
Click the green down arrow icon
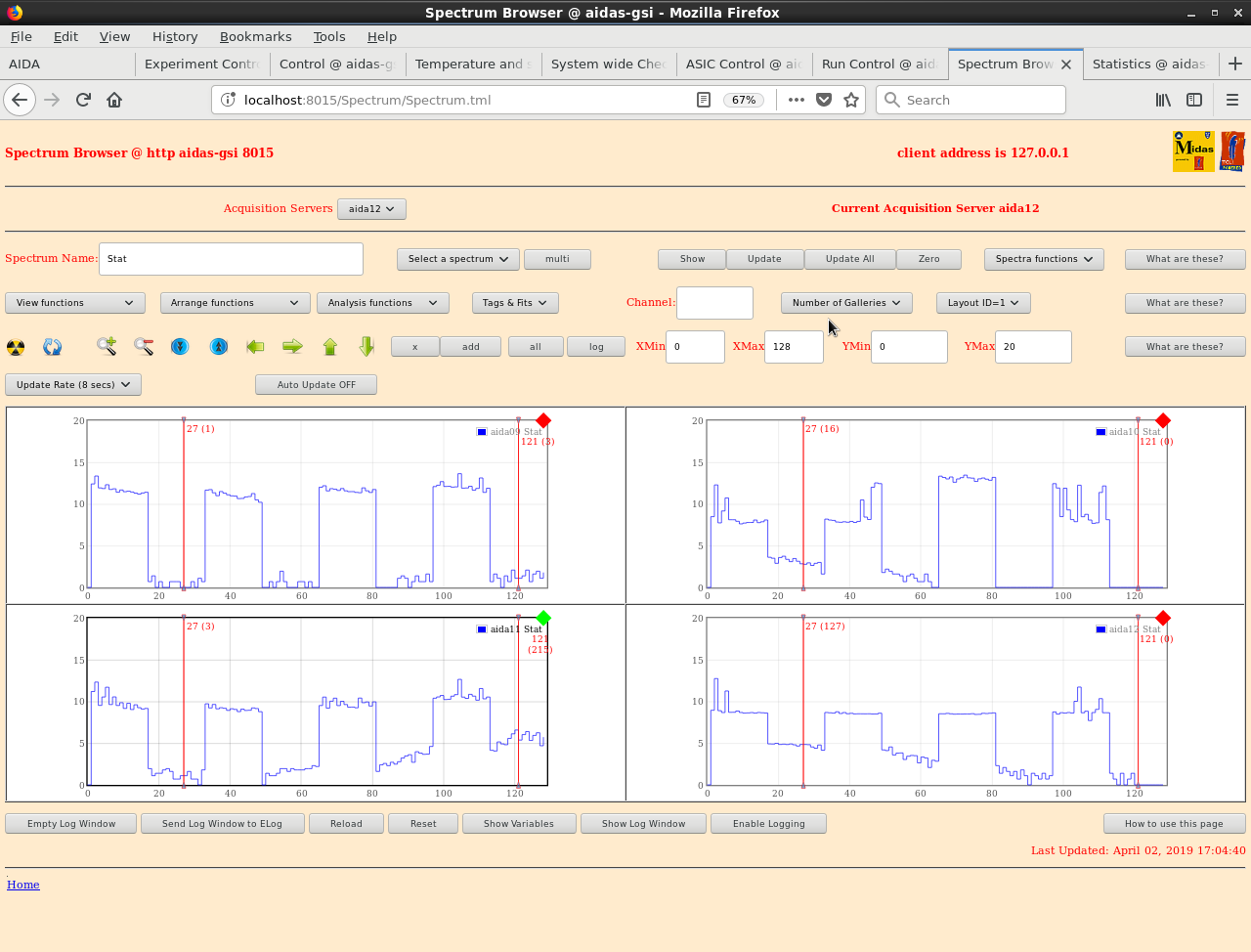click(x=367, y=346)
